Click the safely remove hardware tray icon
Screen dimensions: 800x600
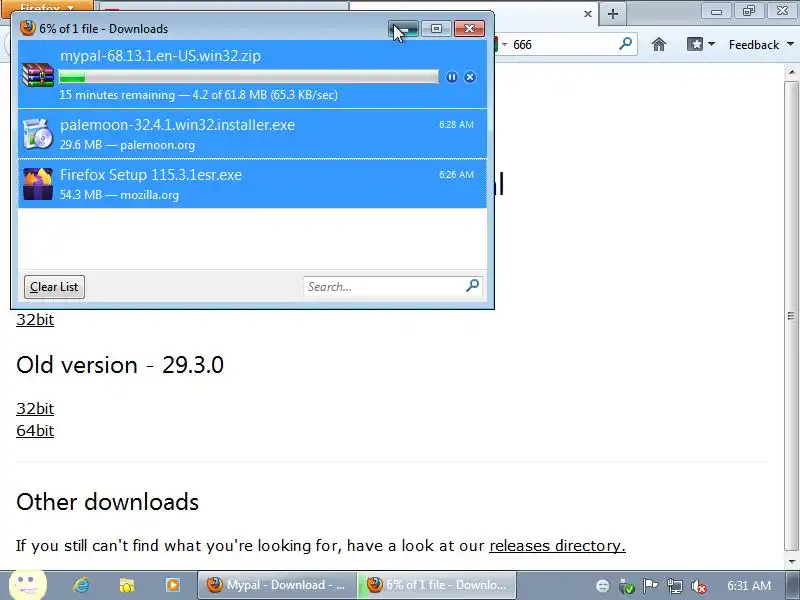coord(627,586)
